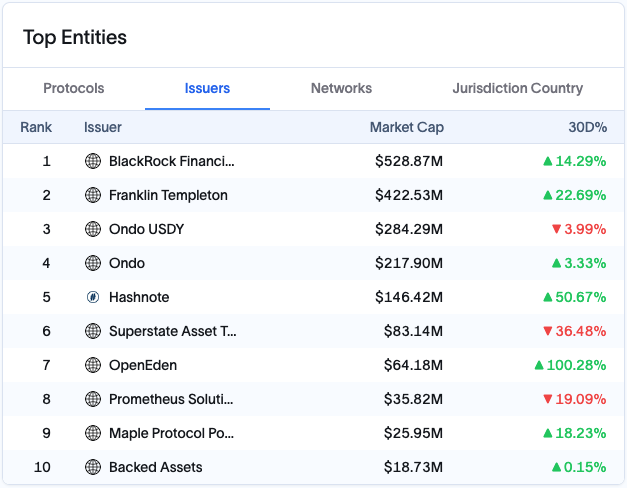Click the globe icon beside Backed Assets
The height and width of the screenshot is (488, 627).
pyautogui.click(x=93, y=467)
